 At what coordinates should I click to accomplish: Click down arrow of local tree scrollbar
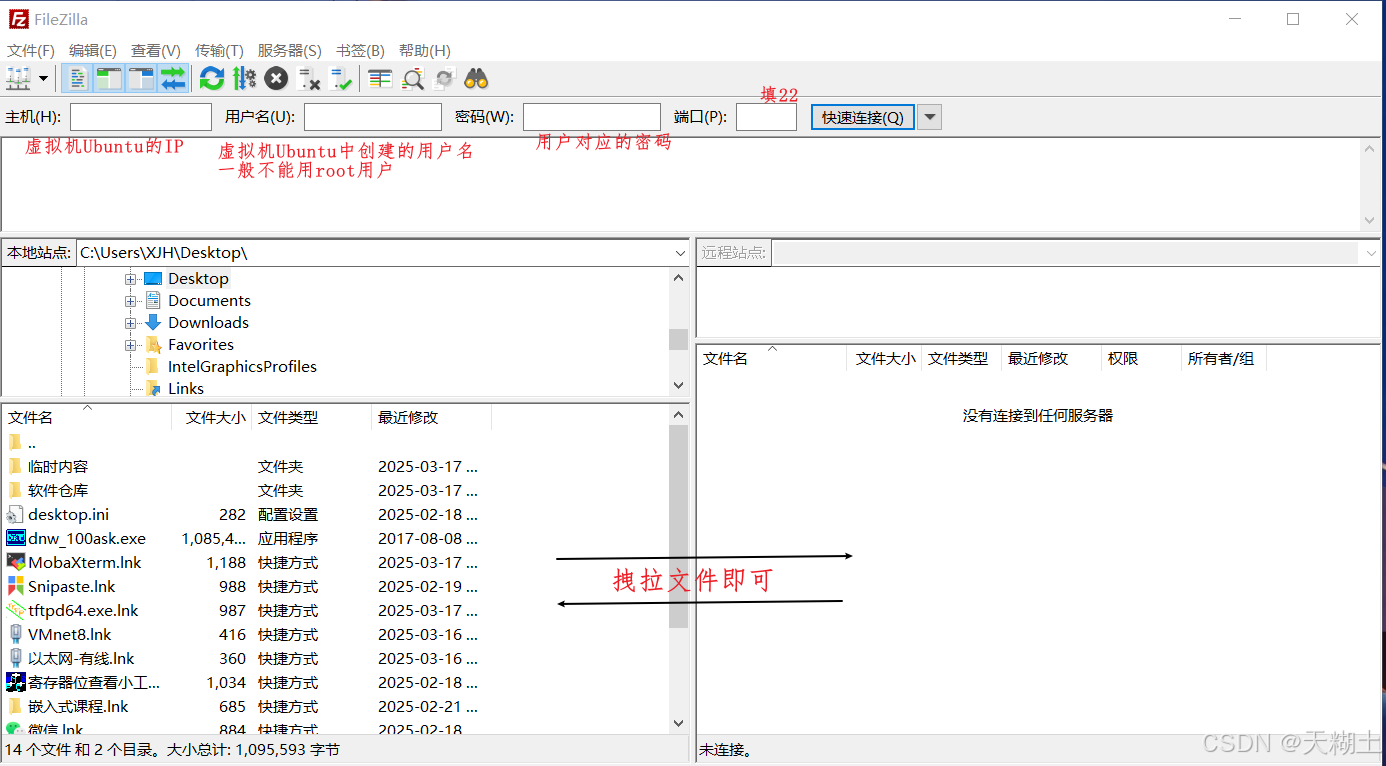pos(679,385)
